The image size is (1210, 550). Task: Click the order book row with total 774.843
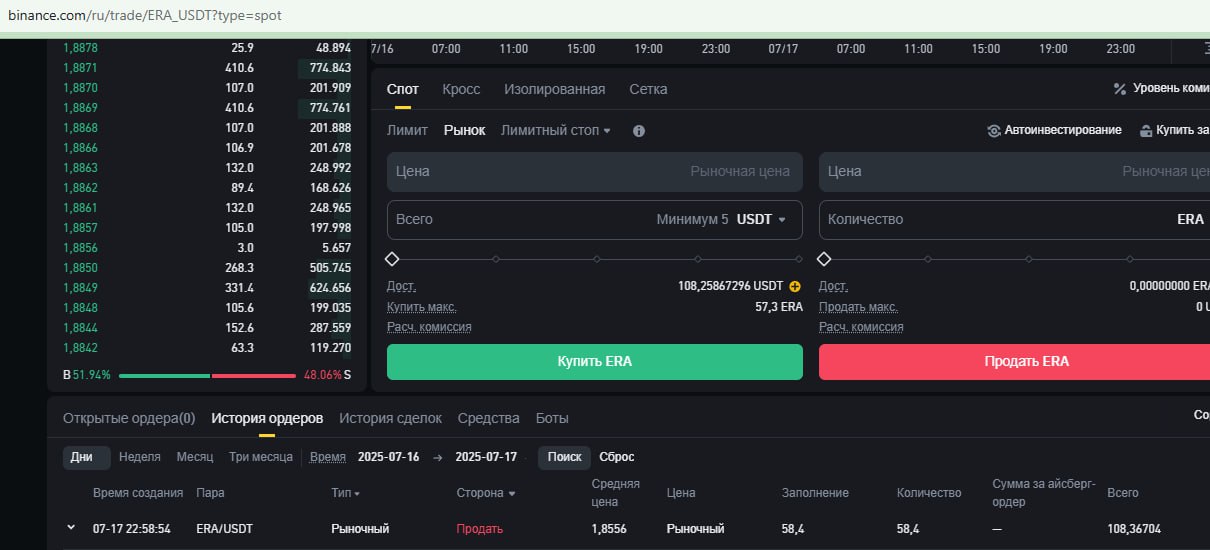point(207,68)
